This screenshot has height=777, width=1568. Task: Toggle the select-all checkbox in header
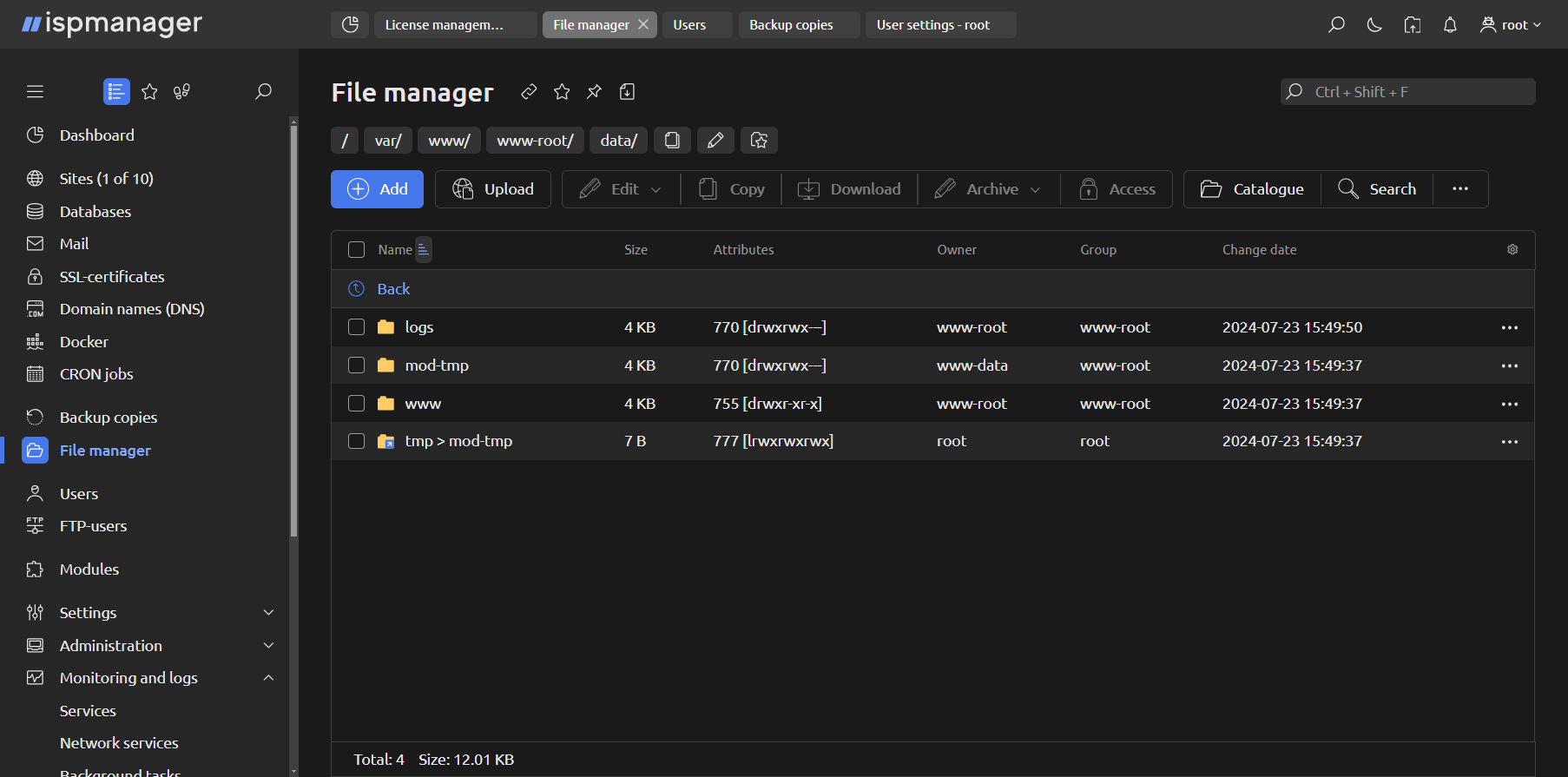[x=356, y=250]
